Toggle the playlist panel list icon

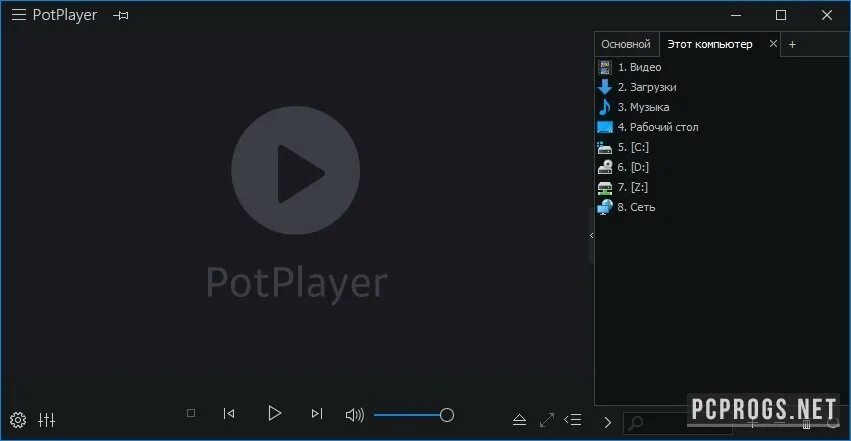[x=573, y=420]
